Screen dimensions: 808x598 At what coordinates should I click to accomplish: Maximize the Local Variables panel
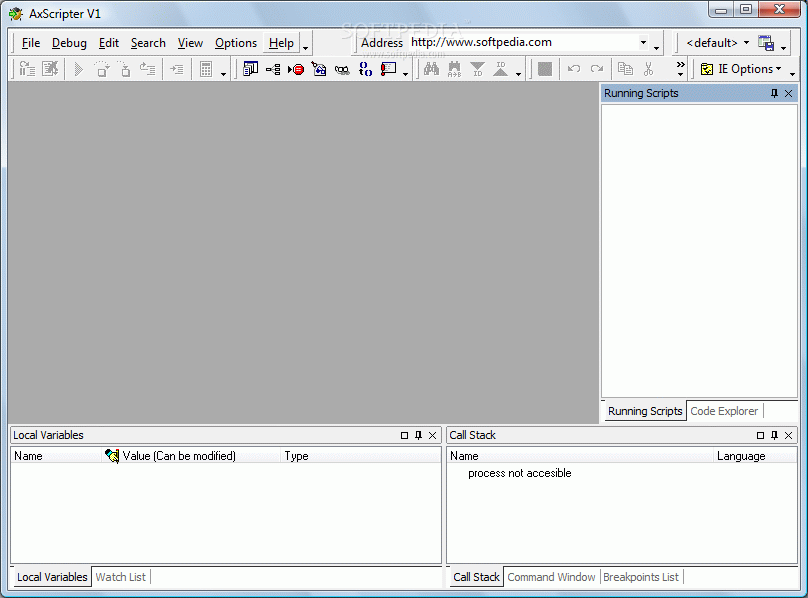[404, 436]
